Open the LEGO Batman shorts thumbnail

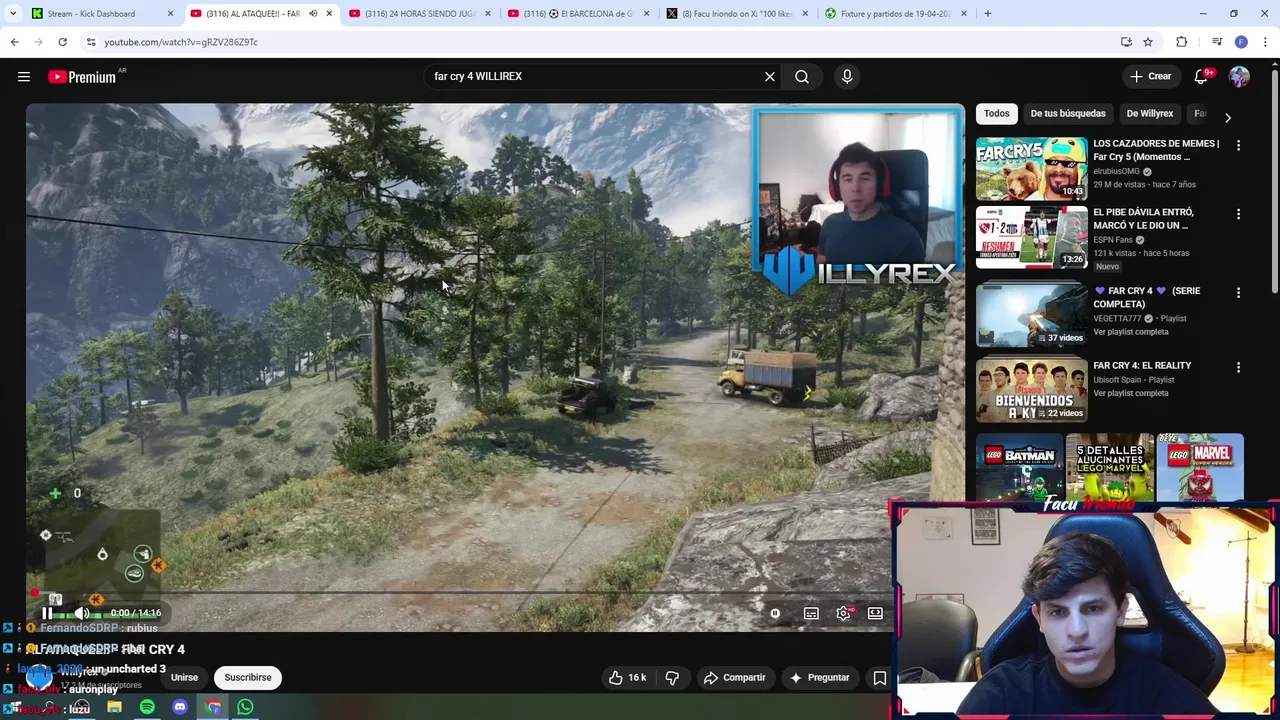click(1019, 467)
